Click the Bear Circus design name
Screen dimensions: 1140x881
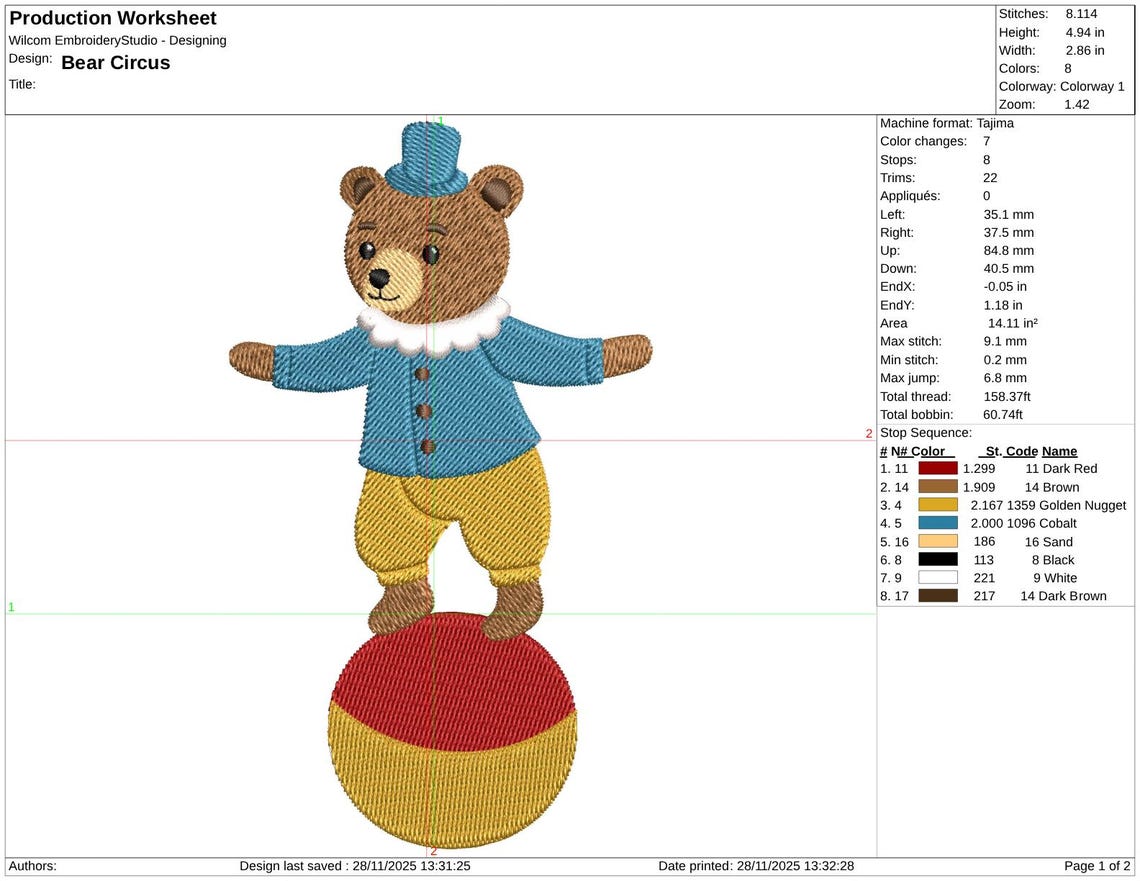point(116,63)
